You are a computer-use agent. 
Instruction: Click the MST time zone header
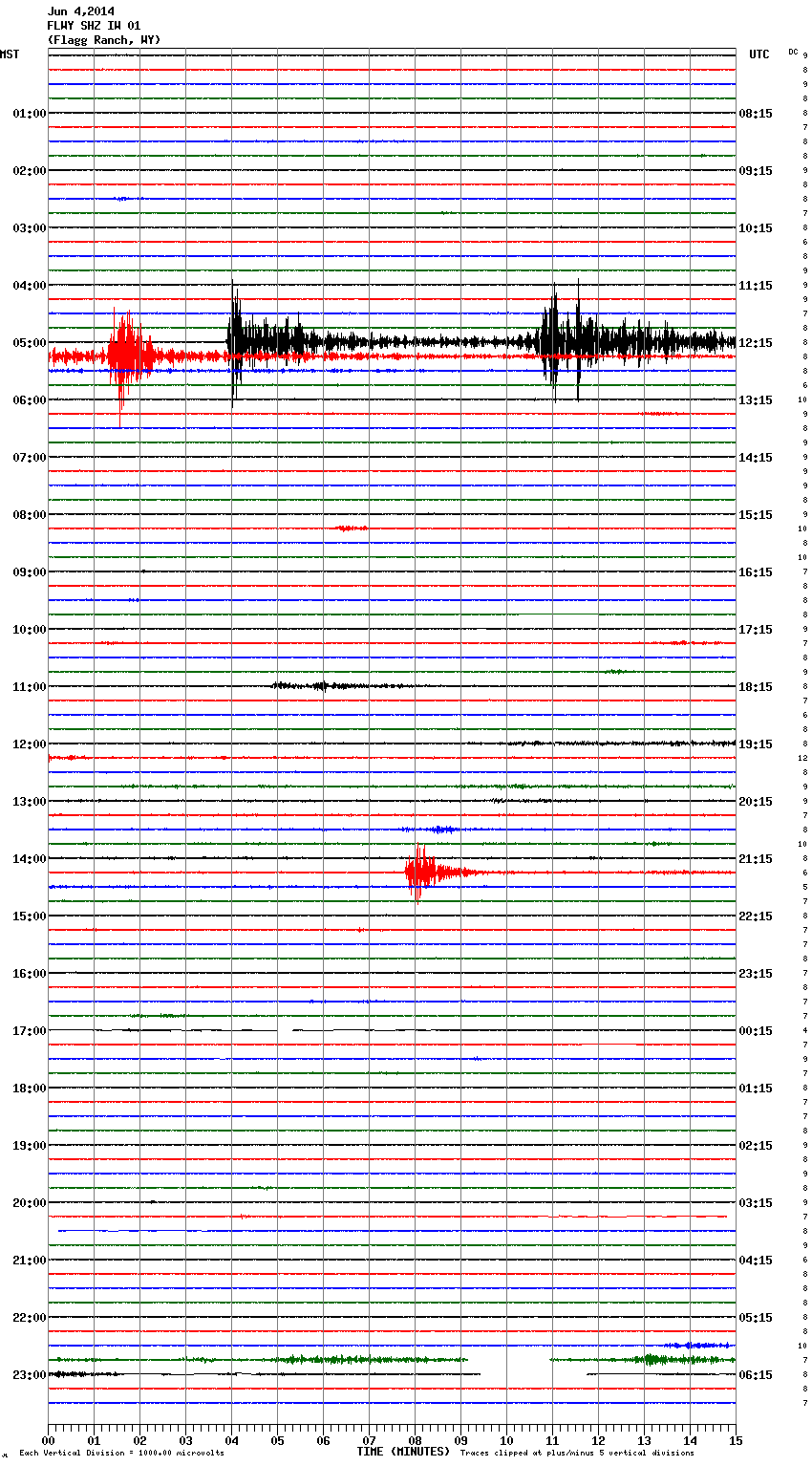tap(10, 54)
